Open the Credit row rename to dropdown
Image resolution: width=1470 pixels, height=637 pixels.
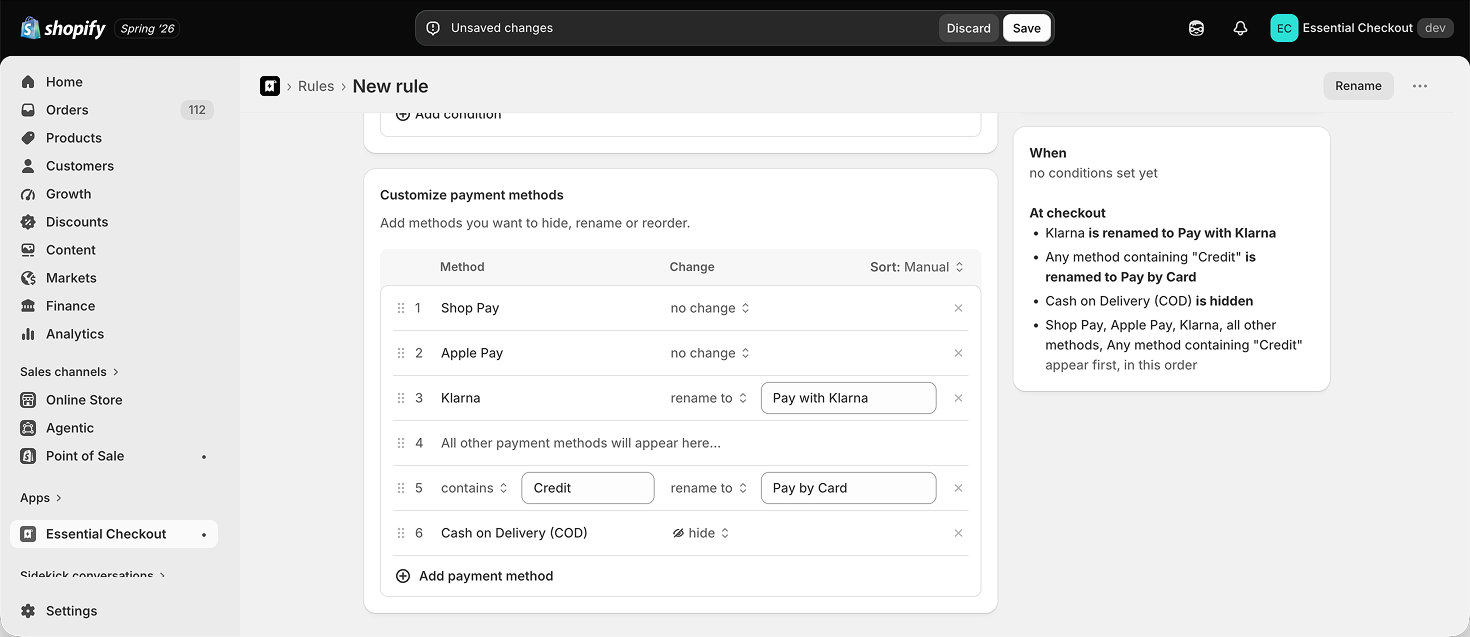709,488
